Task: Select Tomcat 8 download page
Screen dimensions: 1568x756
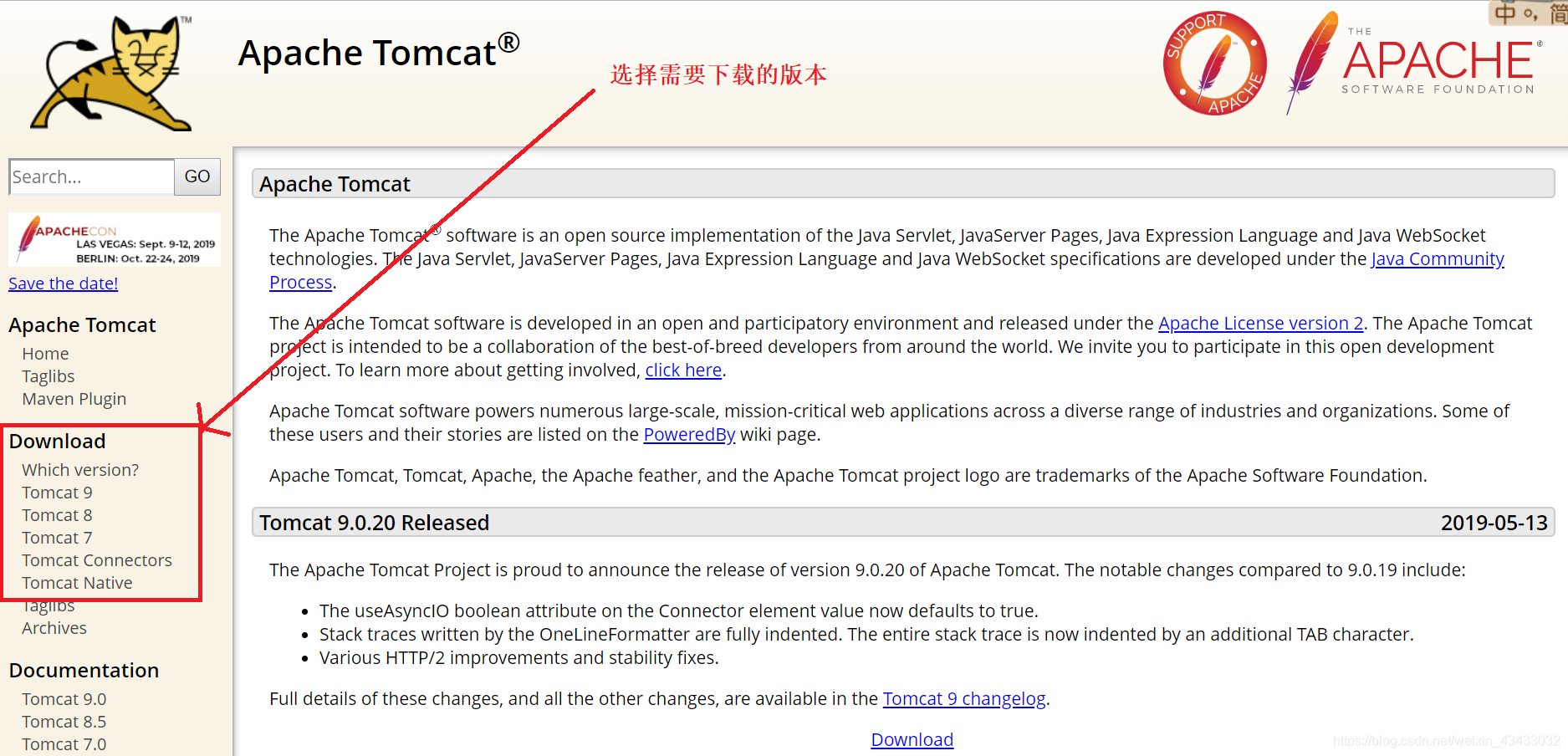Action: point(57,515)
